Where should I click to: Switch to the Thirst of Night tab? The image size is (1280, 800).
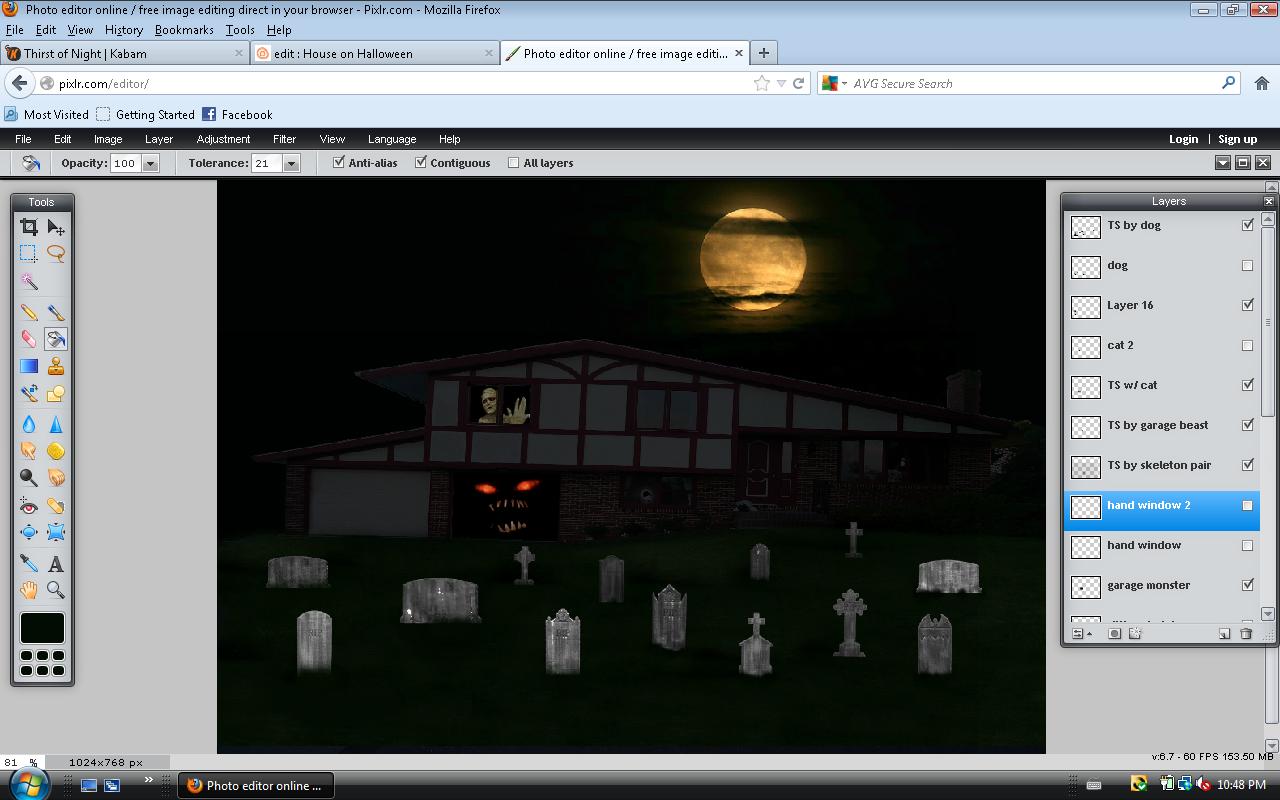(x=125, y=53)
